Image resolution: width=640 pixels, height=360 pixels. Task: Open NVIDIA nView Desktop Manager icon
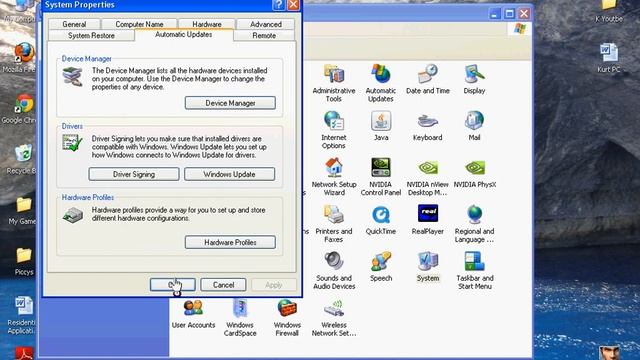pyautogui.click(x=427, y=177)
